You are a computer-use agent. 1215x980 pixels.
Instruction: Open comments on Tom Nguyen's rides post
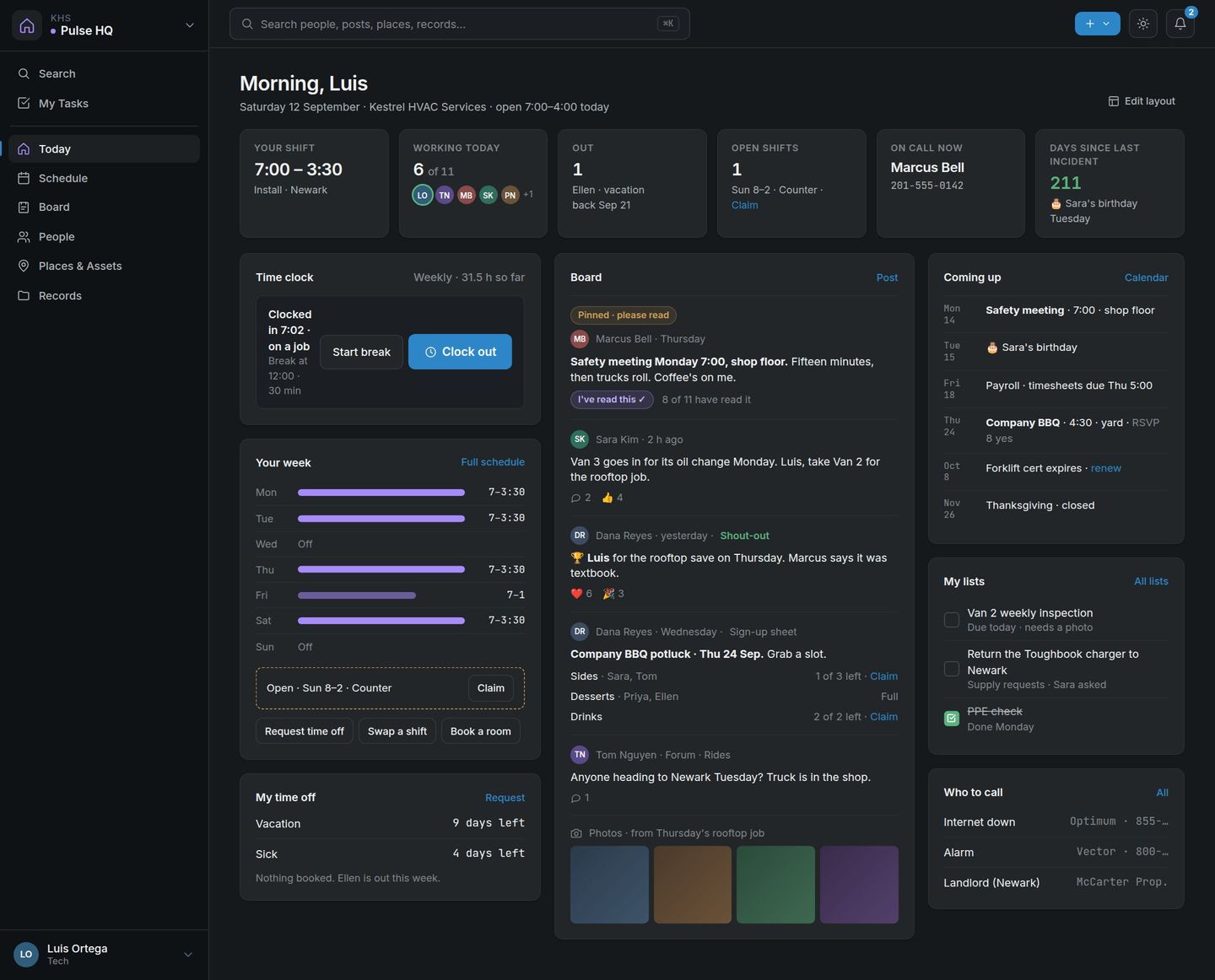(x=580, y=798)
